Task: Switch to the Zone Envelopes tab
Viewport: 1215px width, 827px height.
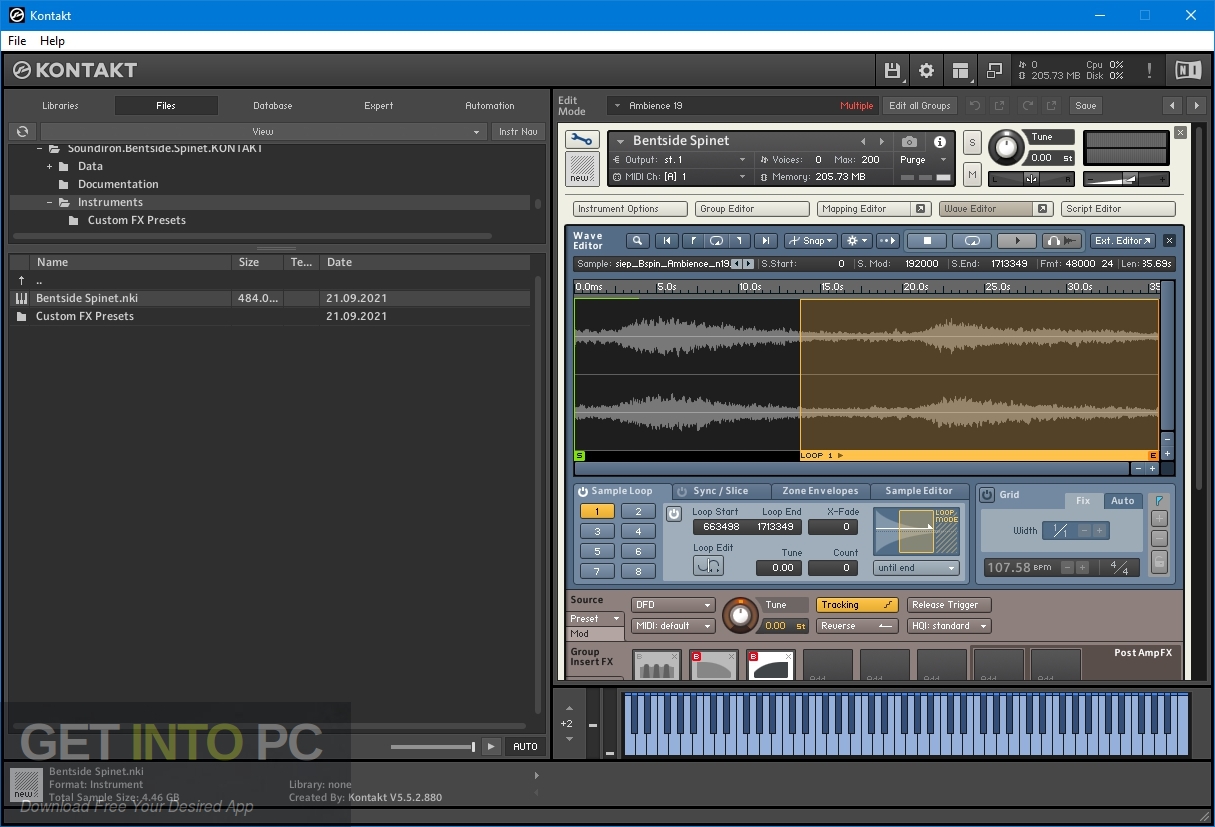Action: tap(820, 491)
